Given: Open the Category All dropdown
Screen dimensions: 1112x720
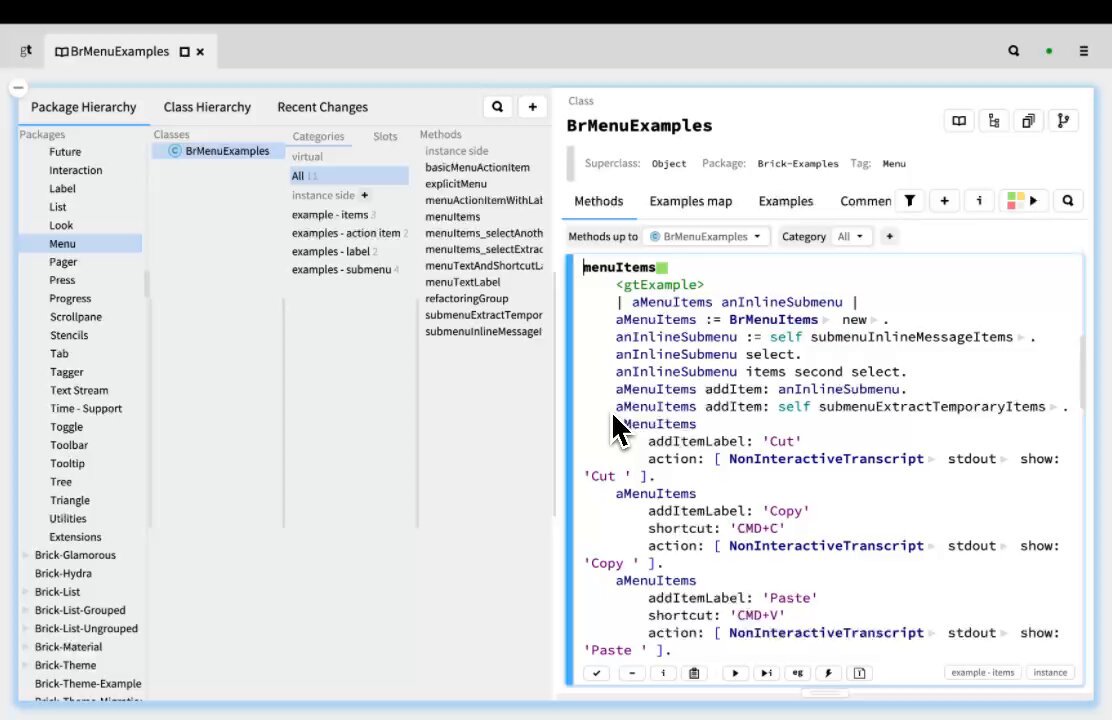Looking at the screenshot, I should pos(850,236).
